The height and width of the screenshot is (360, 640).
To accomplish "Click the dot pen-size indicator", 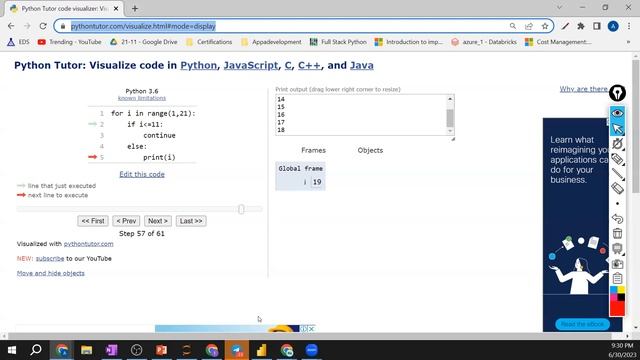I will [x=617, y=203].
